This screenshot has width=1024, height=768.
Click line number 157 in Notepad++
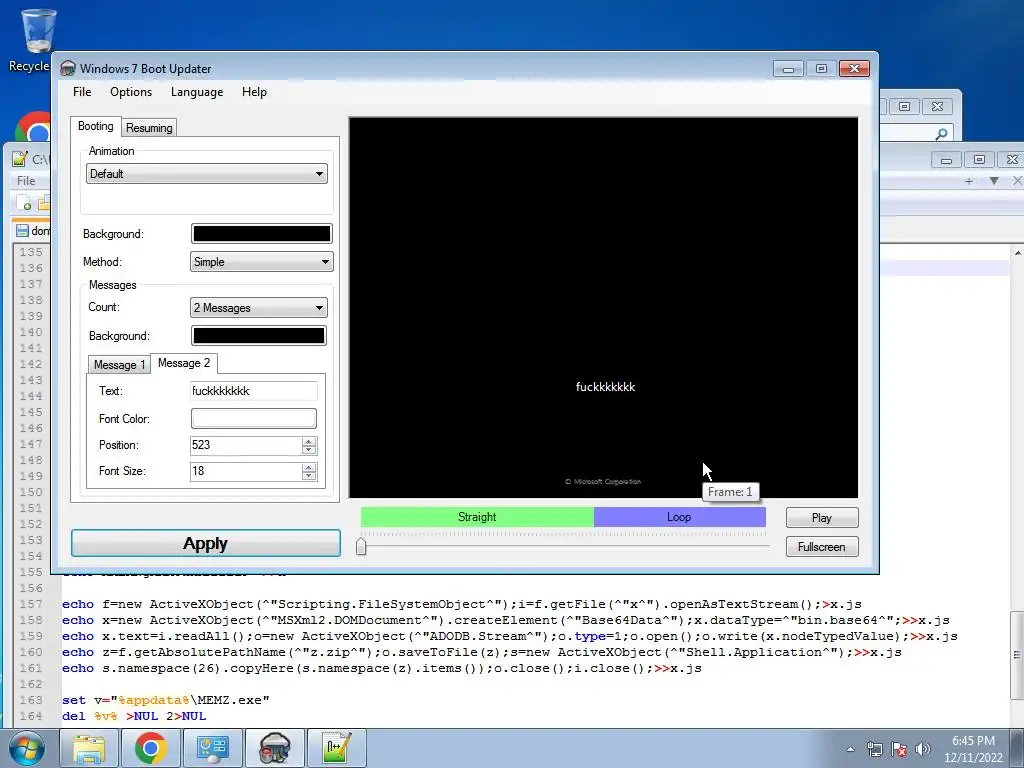point(31,604)
